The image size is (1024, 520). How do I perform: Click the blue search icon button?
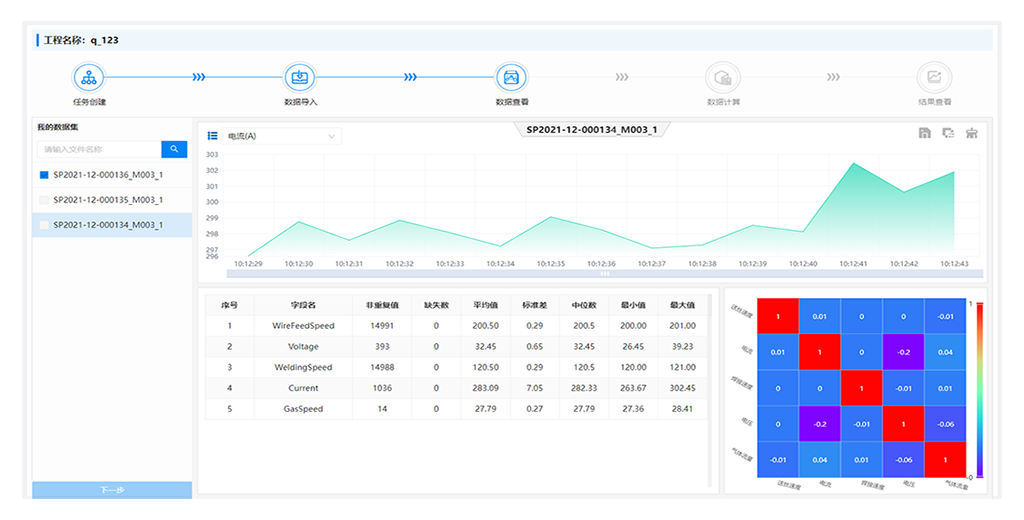pos(174,149)
